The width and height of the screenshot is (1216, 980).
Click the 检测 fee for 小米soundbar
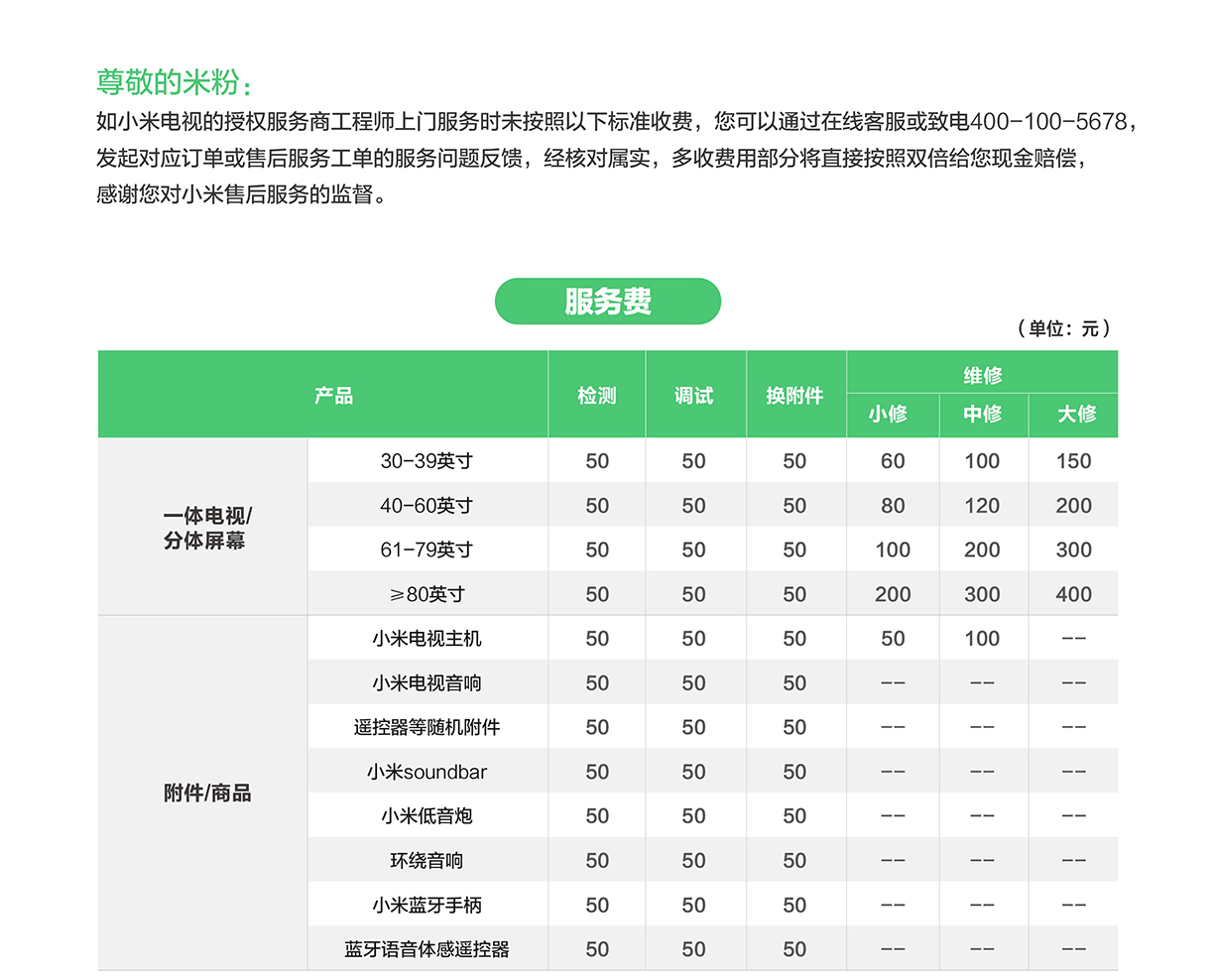pos(597,772)
